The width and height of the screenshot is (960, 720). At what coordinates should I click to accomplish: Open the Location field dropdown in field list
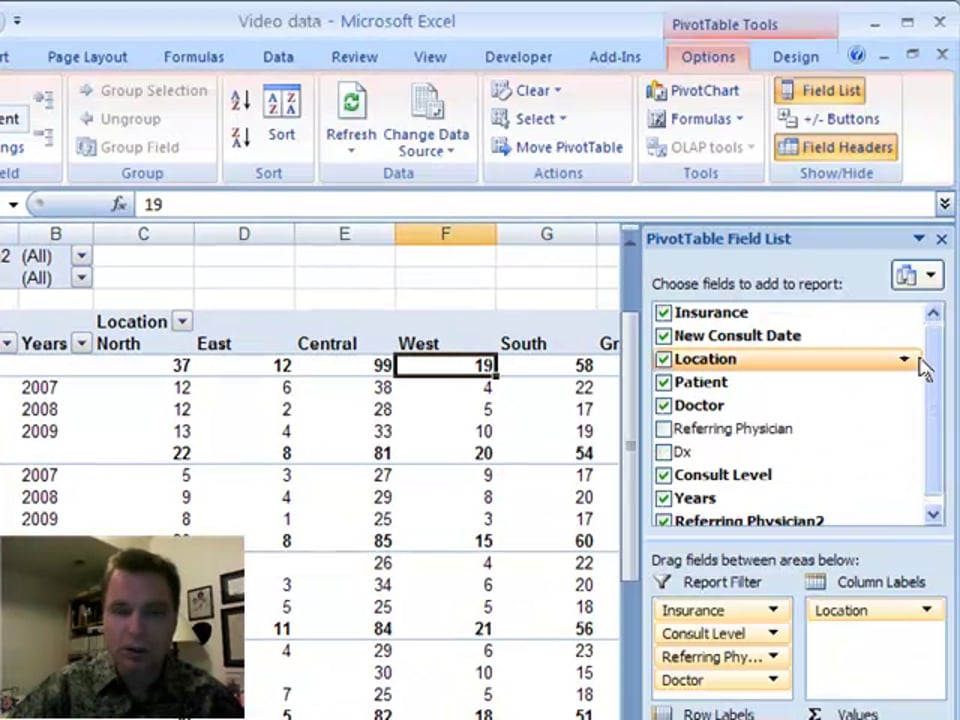904,359
